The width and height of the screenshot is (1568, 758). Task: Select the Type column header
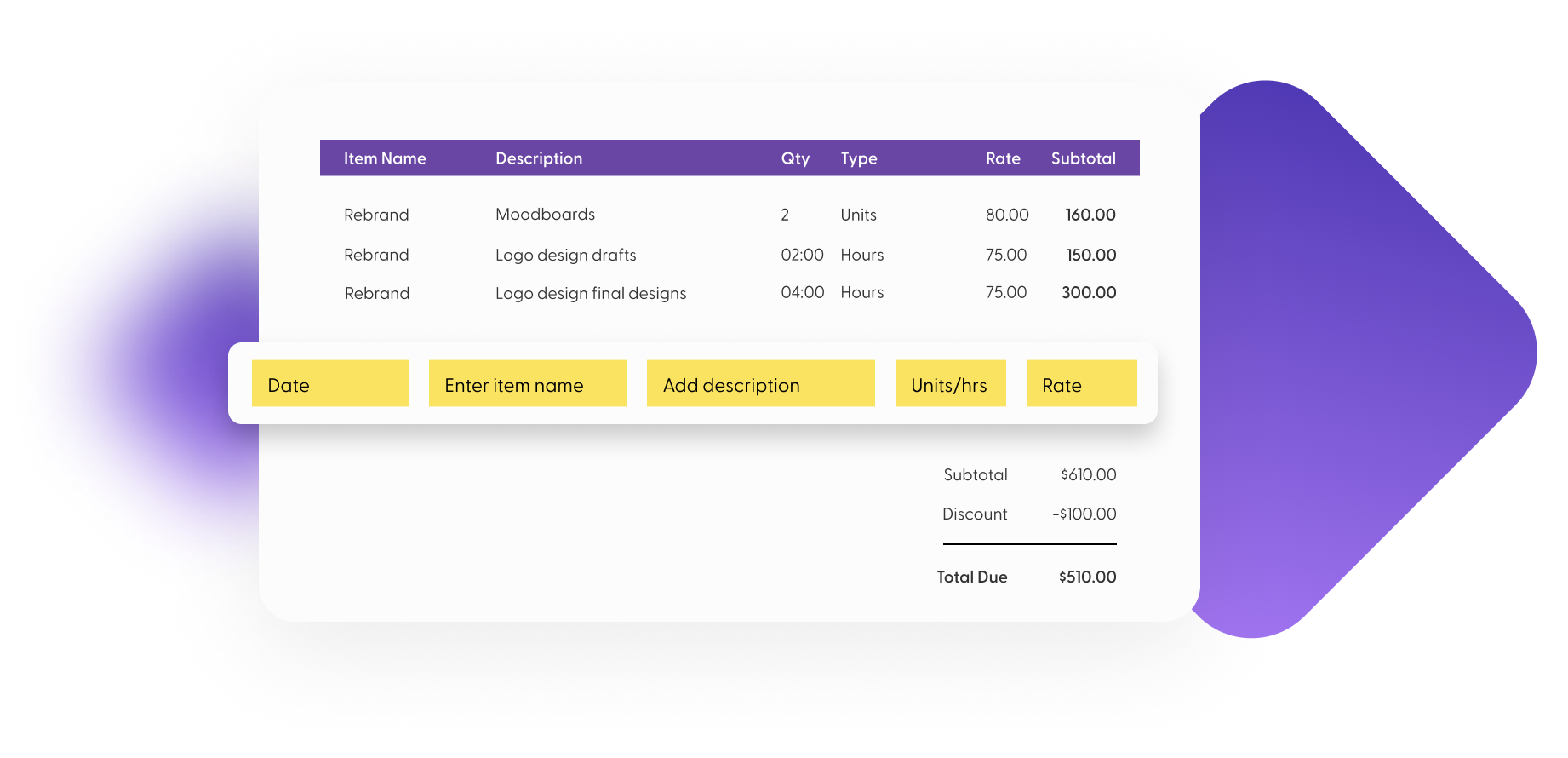tap(859, 158)
